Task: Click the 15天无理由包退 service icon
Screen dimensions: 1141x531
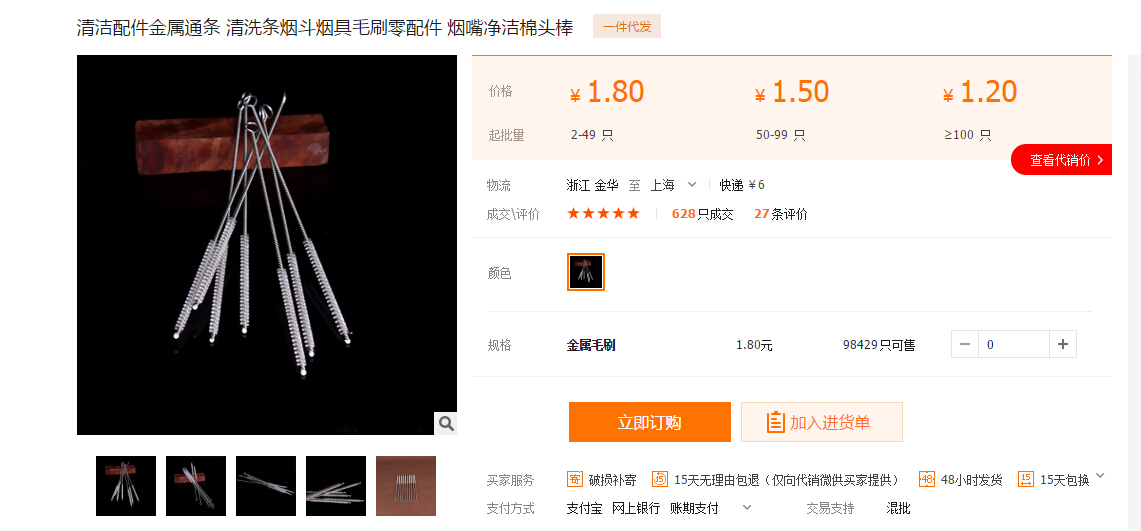Action: pos(660,479)
